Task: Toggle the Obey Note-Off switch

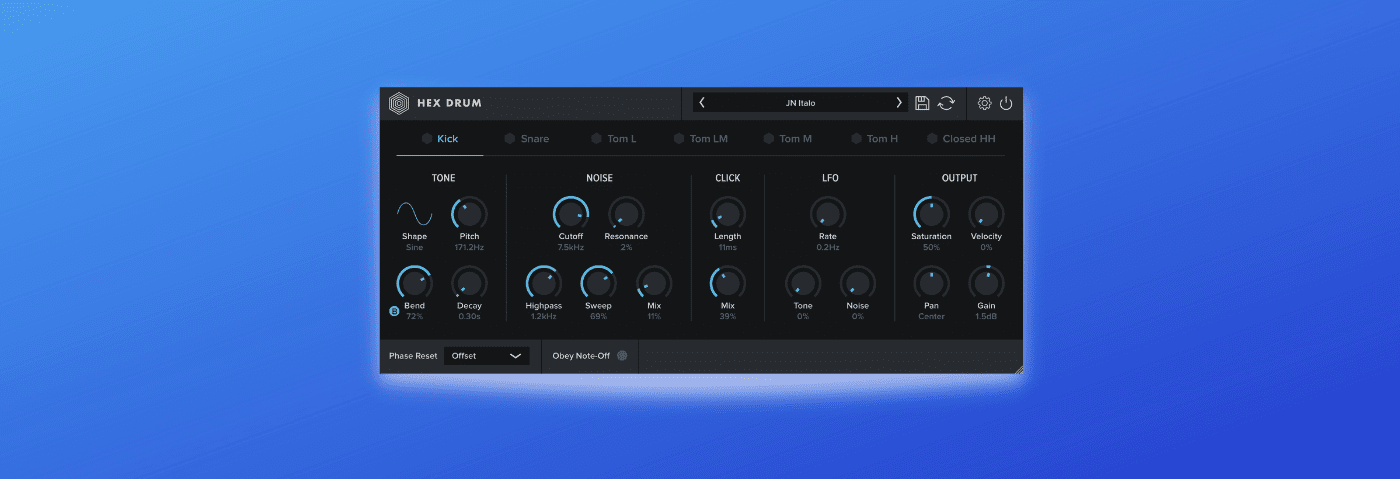Action: pos(622,355)
